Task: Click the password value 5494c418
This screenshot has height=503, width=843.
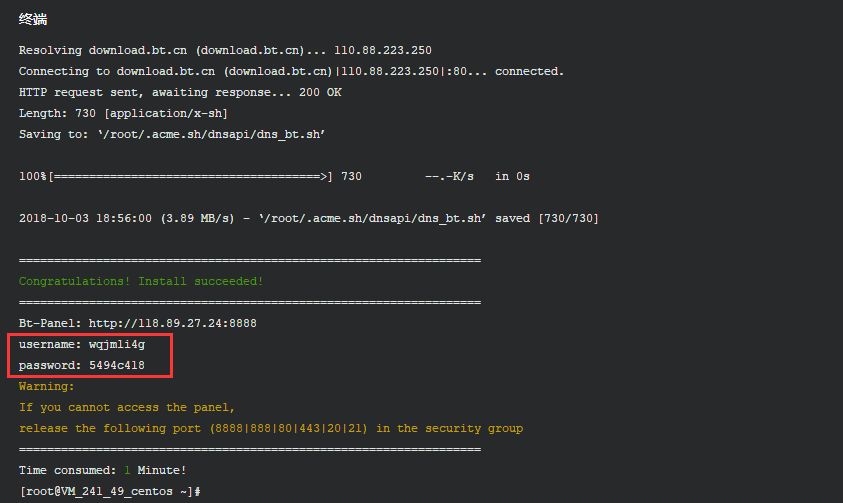Action: [x=117, y=365]
